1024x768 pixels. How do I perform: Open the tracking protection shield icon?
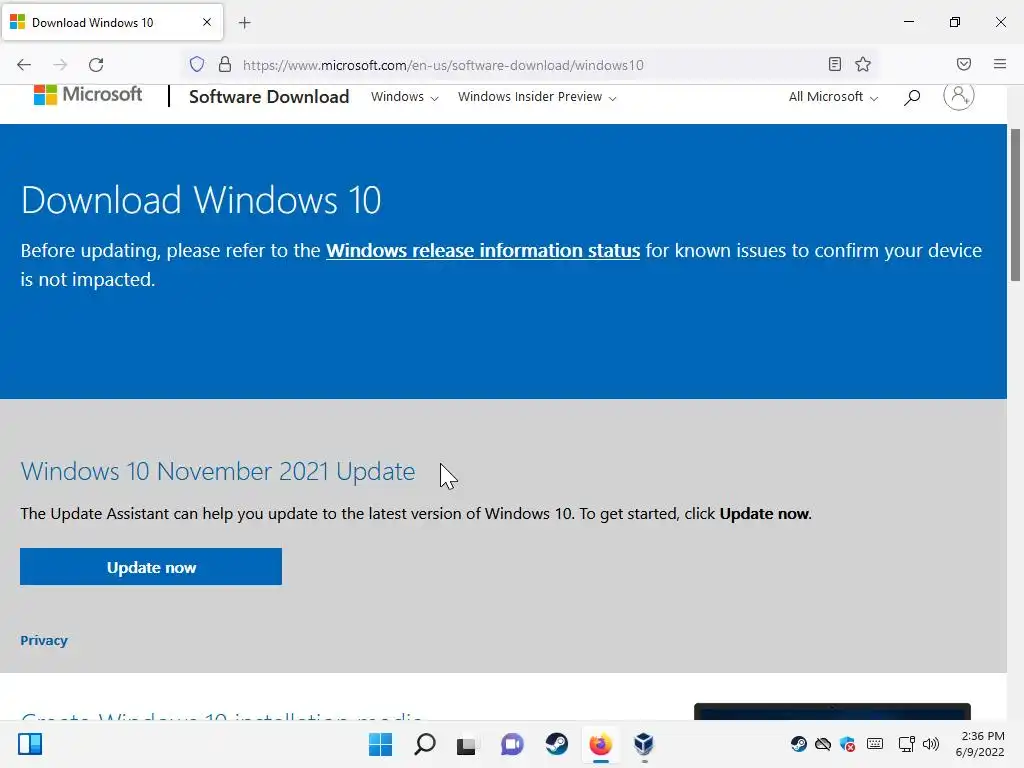pyautogui.click(x=197, y=64)
